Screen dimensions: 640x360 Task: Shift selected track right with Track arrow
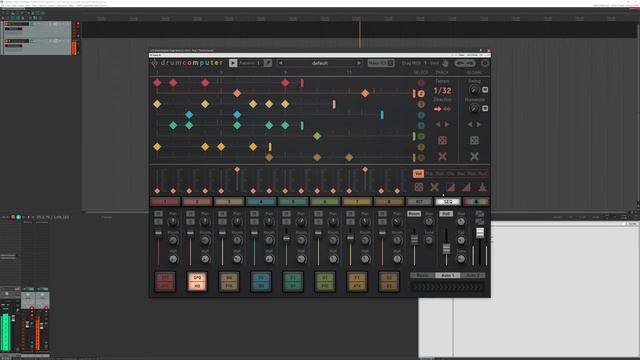coord(447,124)
